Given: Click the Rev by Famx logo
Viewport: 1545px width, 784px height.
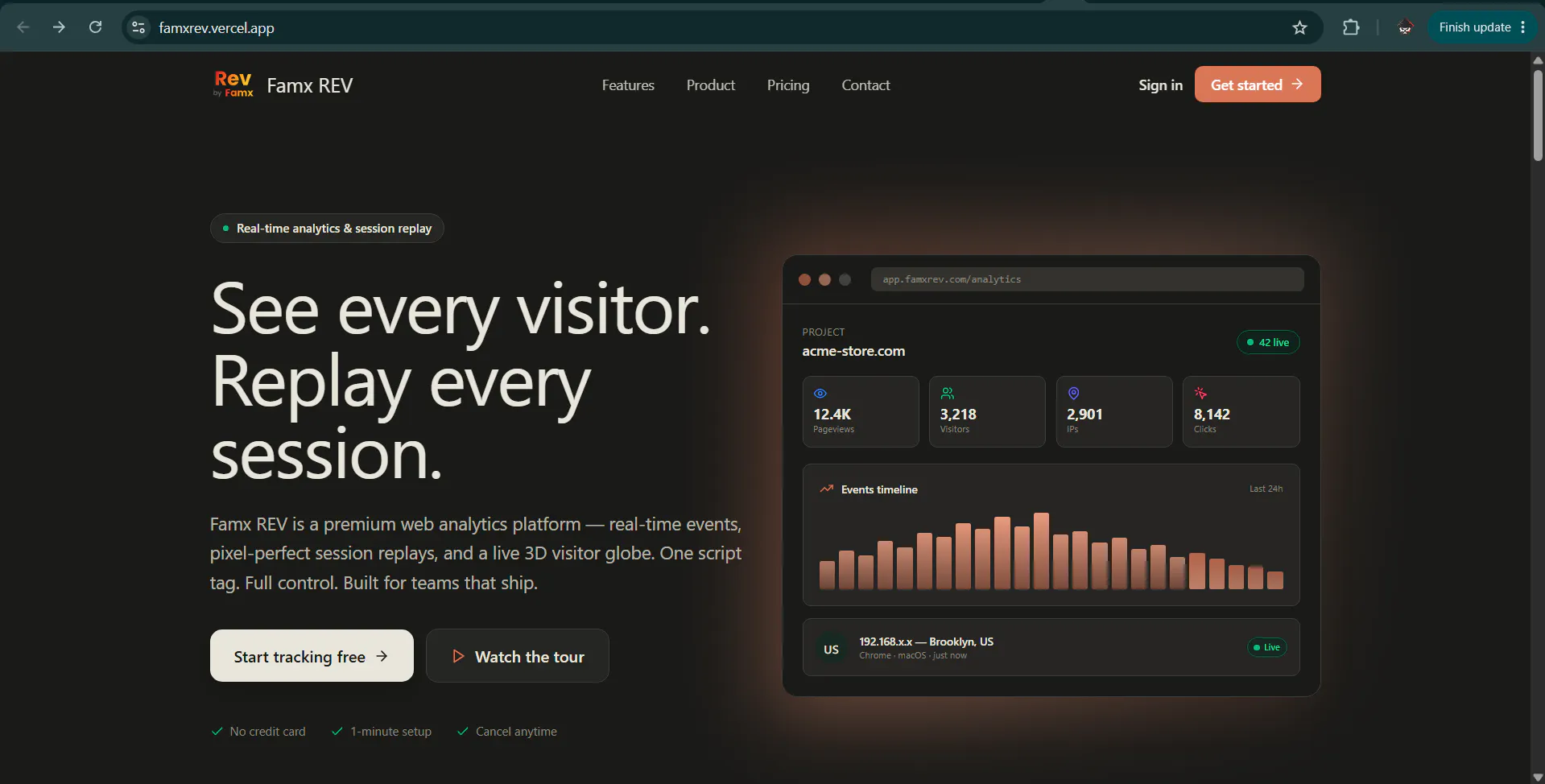Looking at the screenshot, I should pyautogui.click(x=233, y=85).
